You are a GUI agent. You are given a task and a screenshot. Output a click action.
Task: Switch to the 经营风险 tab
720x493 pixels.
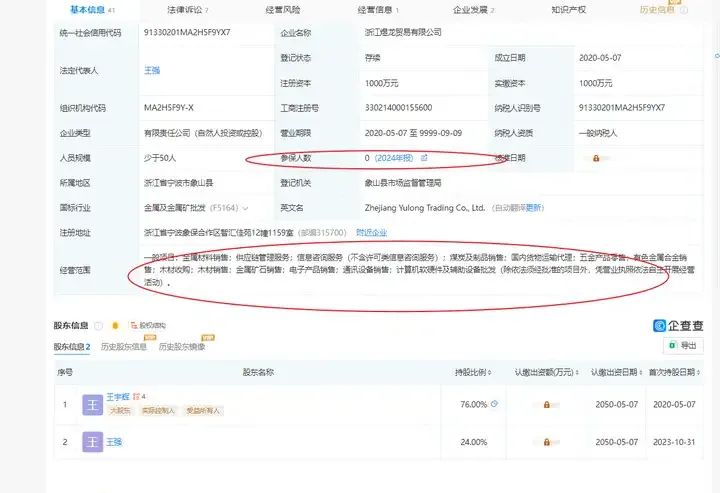(x=283, y=10)
